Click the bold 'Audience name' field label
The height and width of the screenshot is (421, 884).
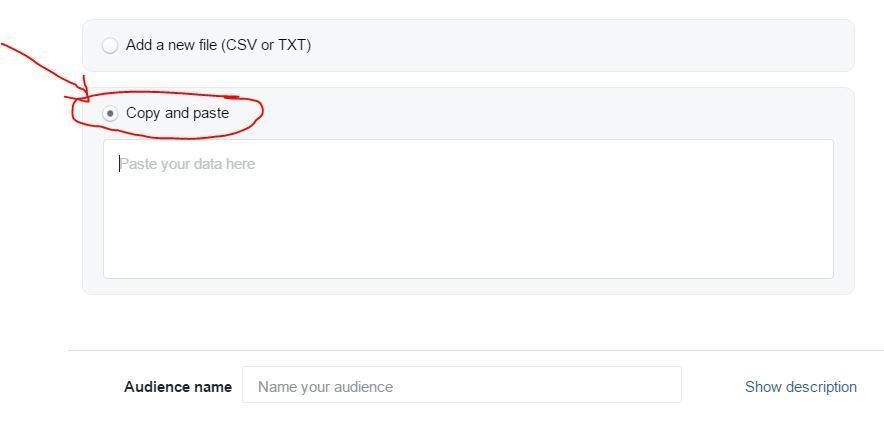pos(177,386)
